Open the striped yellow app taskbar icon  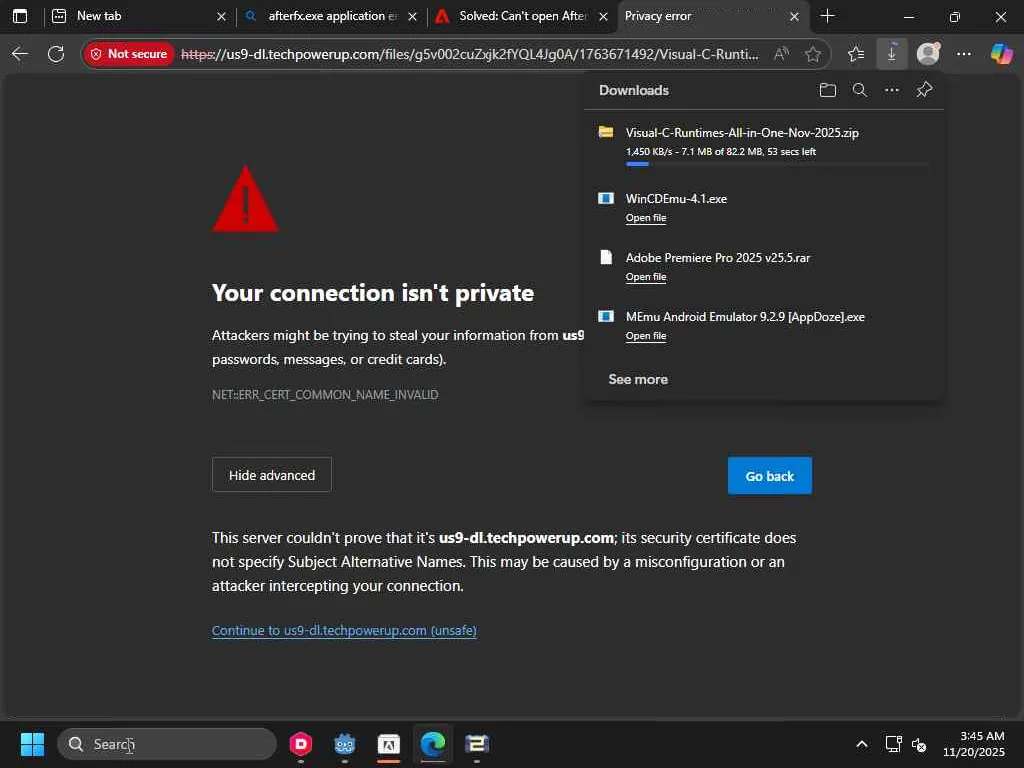click(x=477, y=744)
